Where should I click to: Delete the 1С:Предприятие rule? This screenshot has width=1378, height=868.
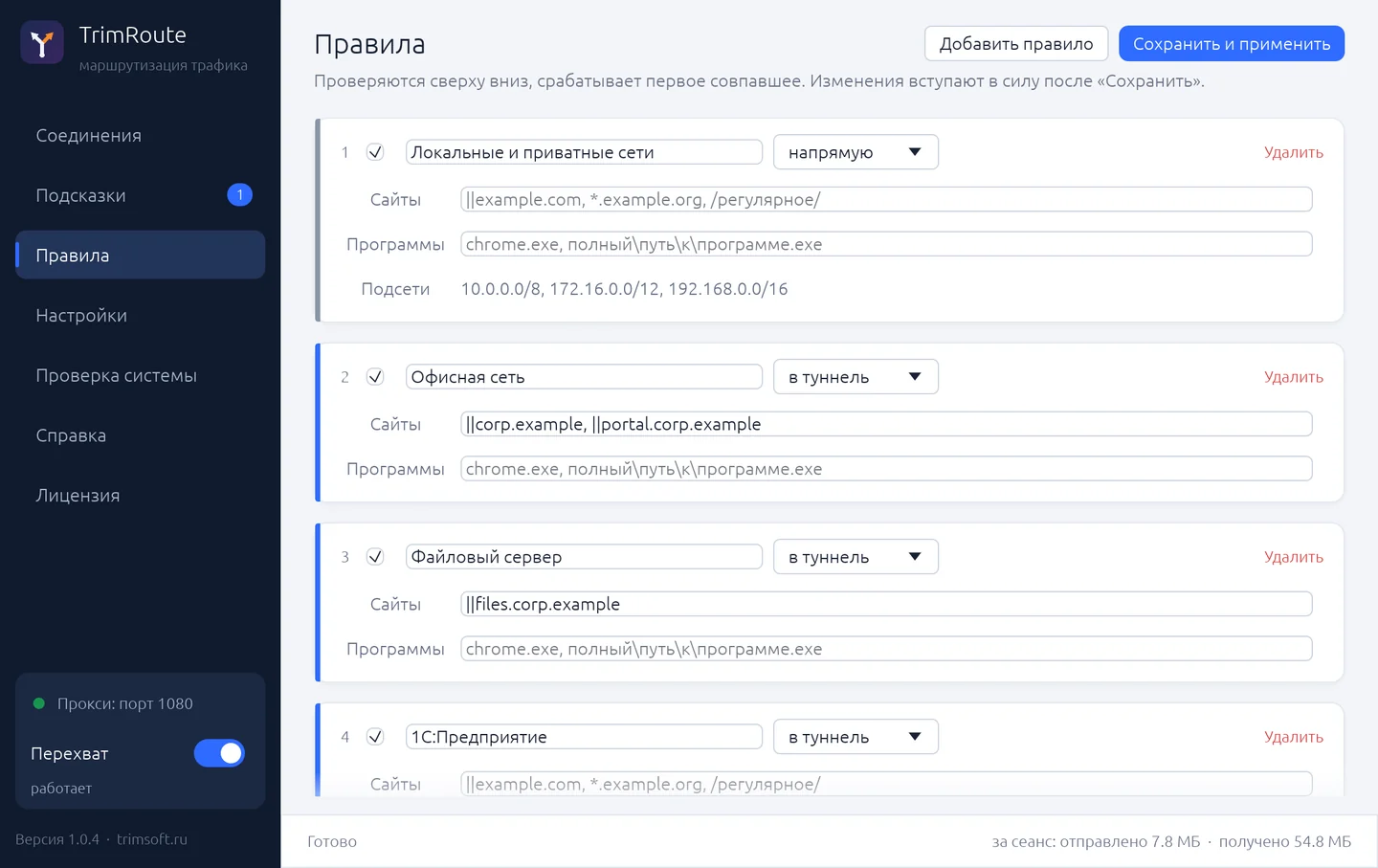[1294, 737]
